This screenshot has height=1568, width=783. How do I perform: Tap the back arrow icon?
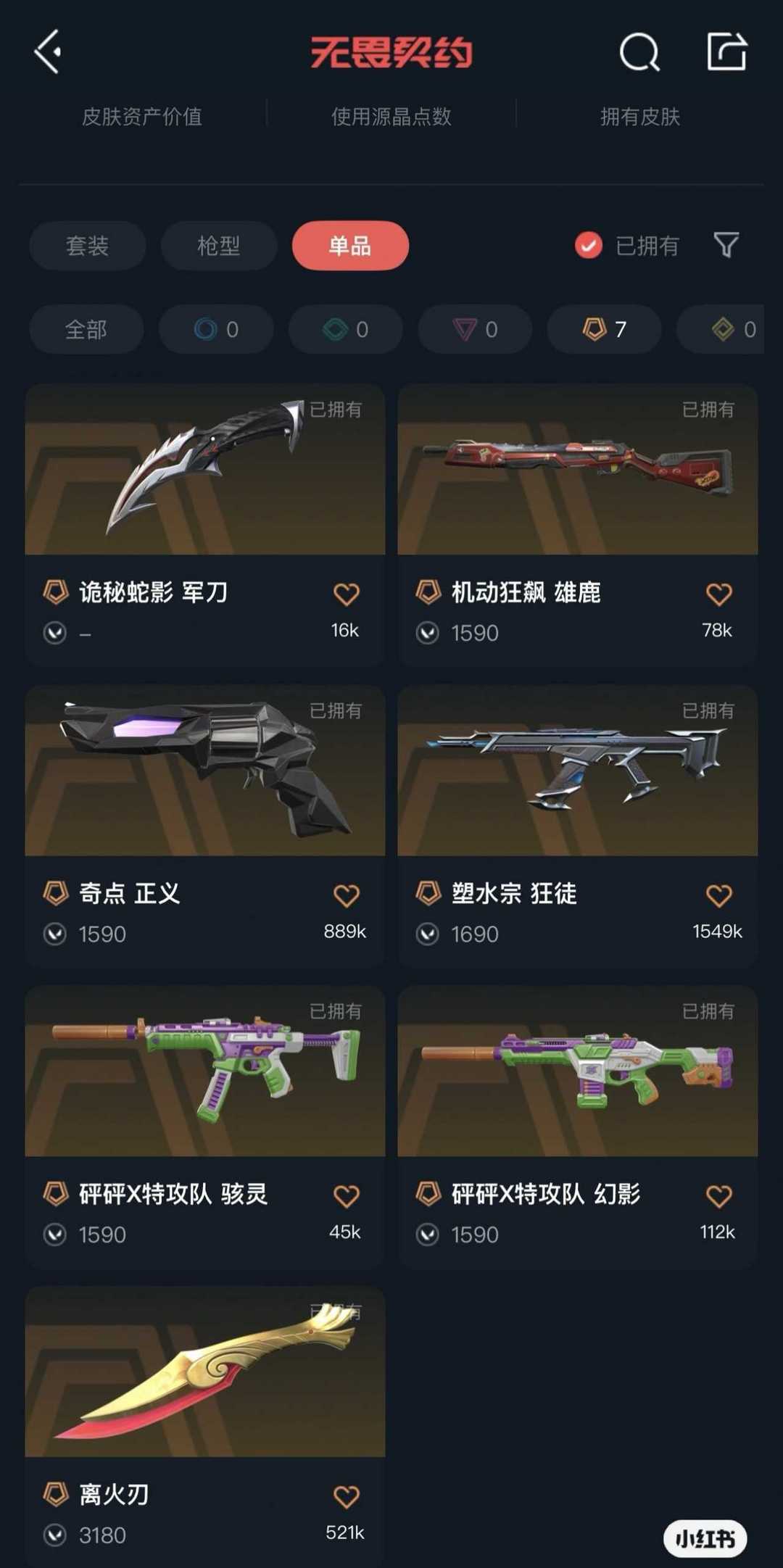(48, 52)
